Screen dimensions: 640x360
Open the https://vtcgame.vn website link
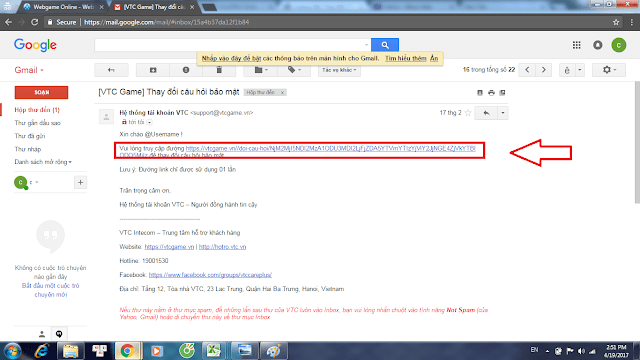click(x=169, y=247)
